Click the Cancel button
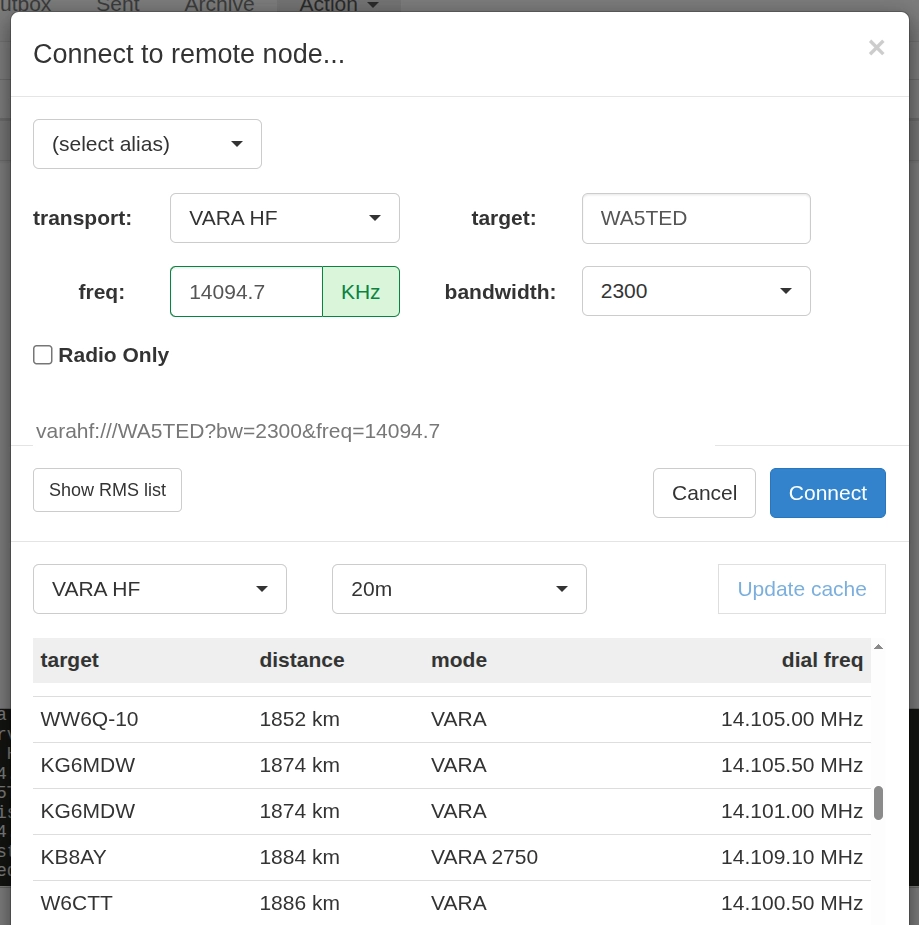This screenshot has height=925, width=919. click(704, 493)
